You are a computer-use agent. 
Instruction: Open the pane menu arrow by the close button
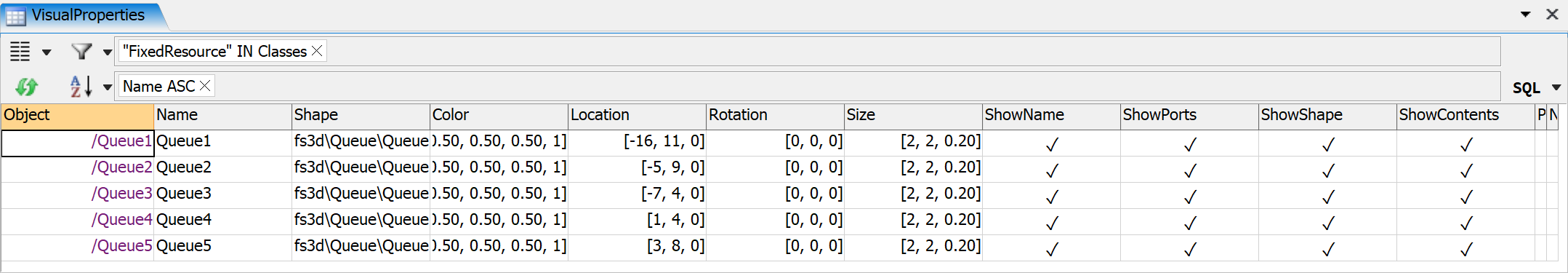tap(1526, 15)
